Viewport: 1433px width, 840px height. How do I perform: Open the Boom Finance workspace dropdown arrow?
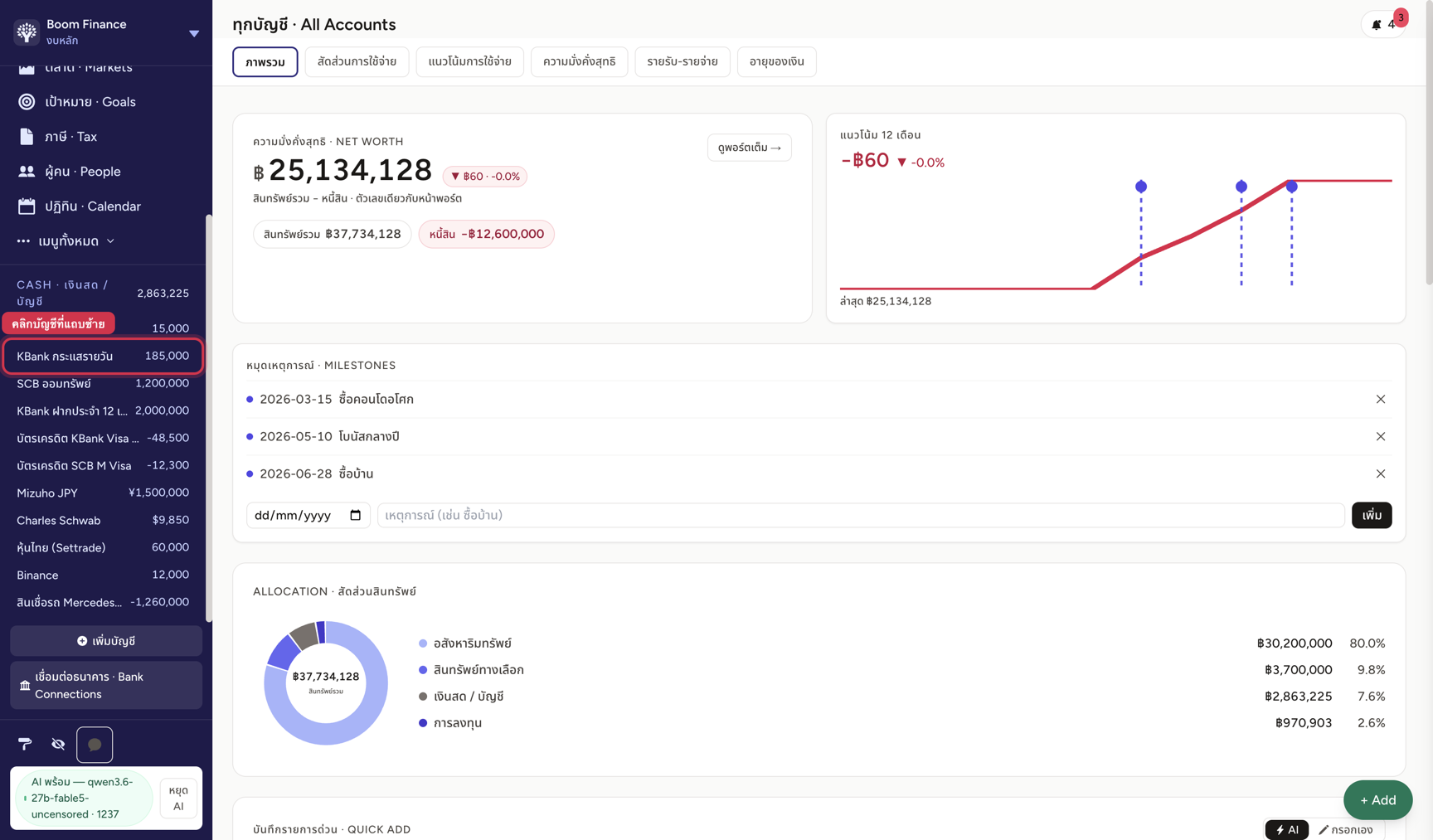194,34
